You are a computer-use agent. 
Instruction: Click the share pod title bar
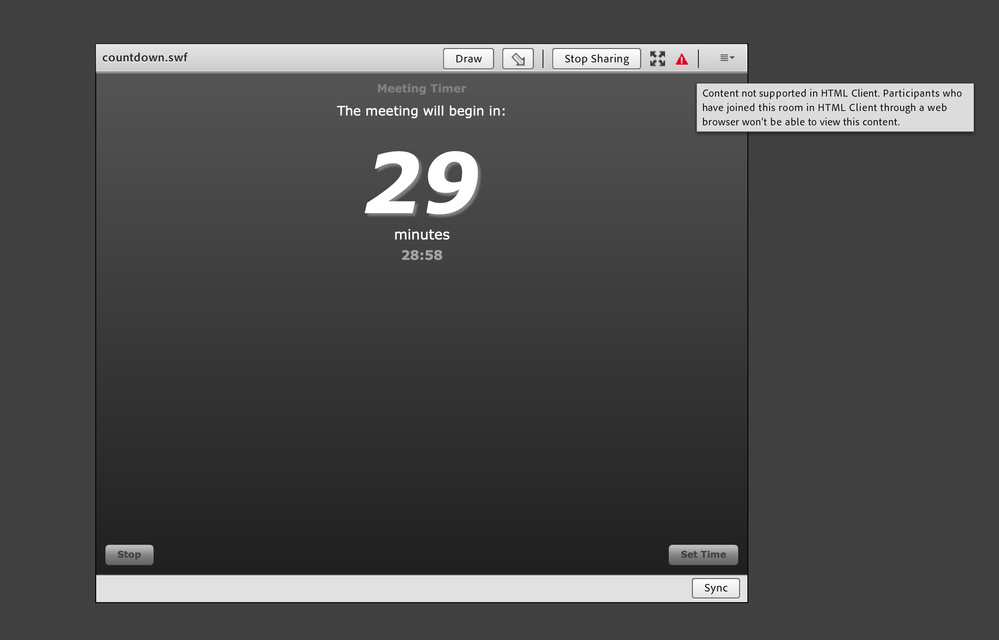(x=300, y=57)
